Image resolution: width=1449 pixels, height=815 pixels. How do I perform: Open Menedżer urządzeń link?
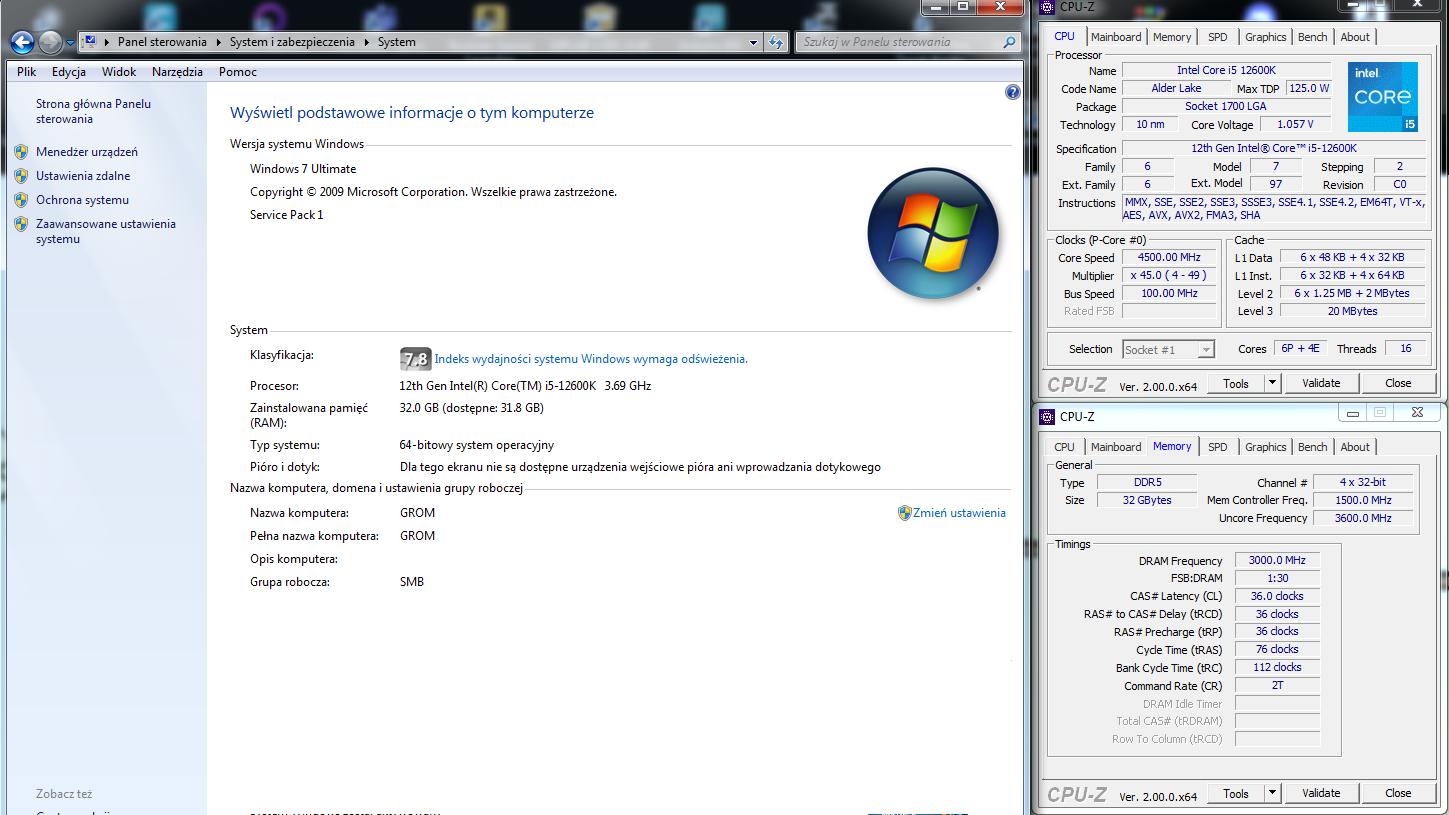[87, 152]
